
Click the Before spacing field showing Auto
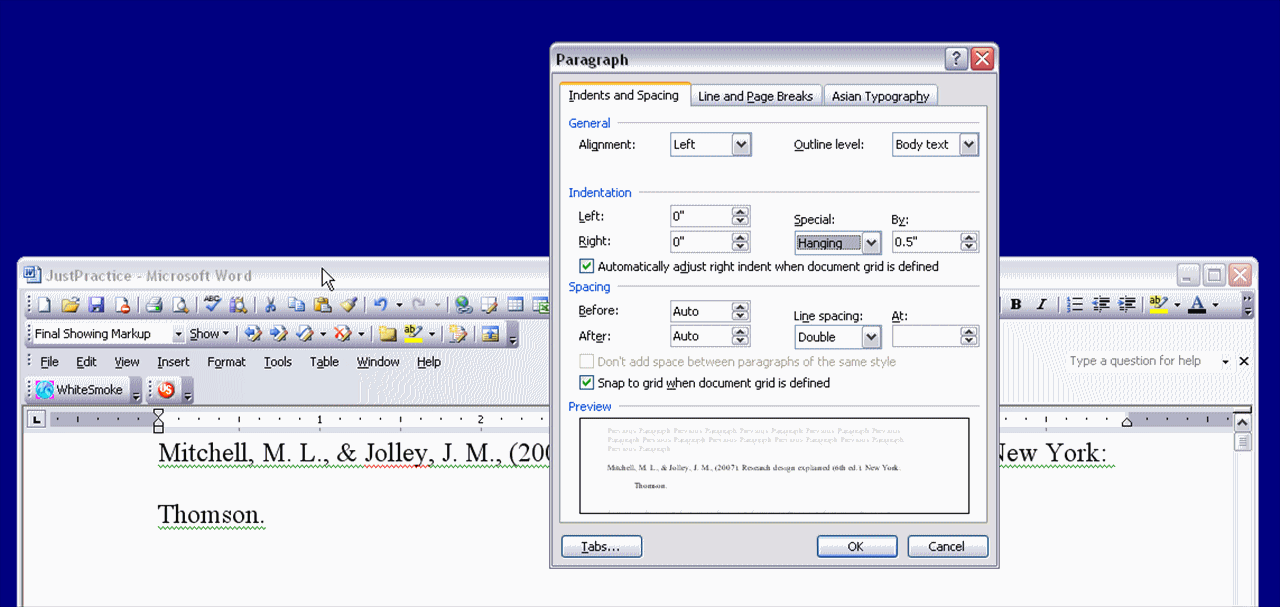pyautogui.click(x=701, y=311)
